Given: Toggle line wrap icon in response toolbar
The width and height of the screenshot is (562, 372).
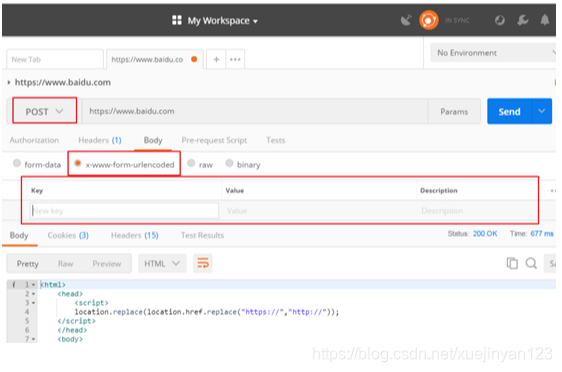Looking at the screenshot, I should 203,264.
